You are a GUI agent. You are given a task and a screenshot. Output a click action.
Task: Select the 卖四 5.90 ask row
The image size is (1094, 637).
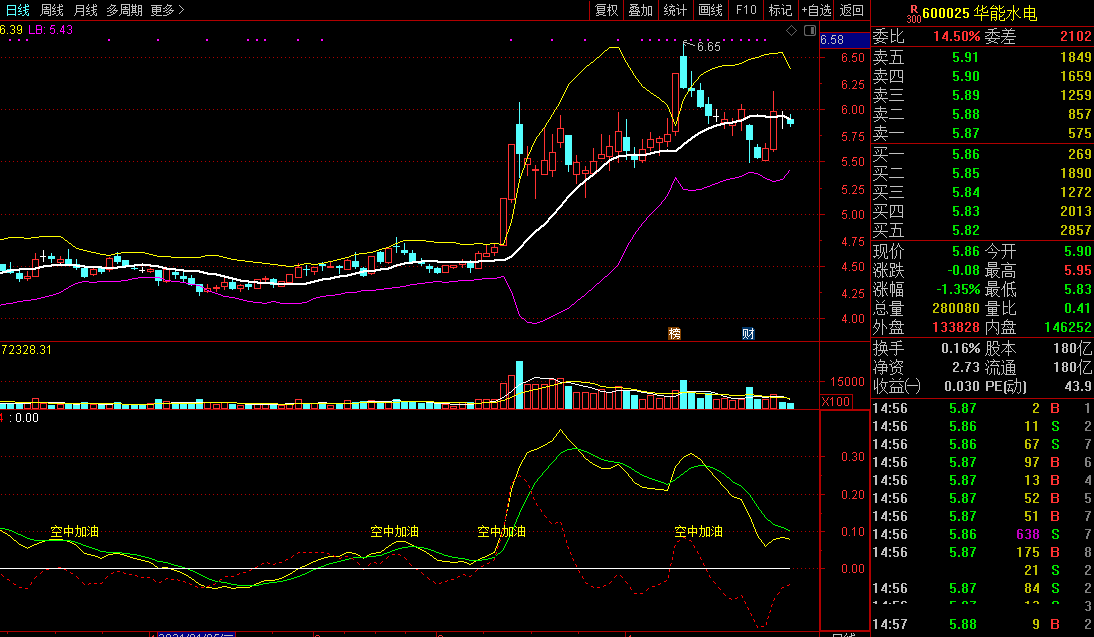pos(982,76)
